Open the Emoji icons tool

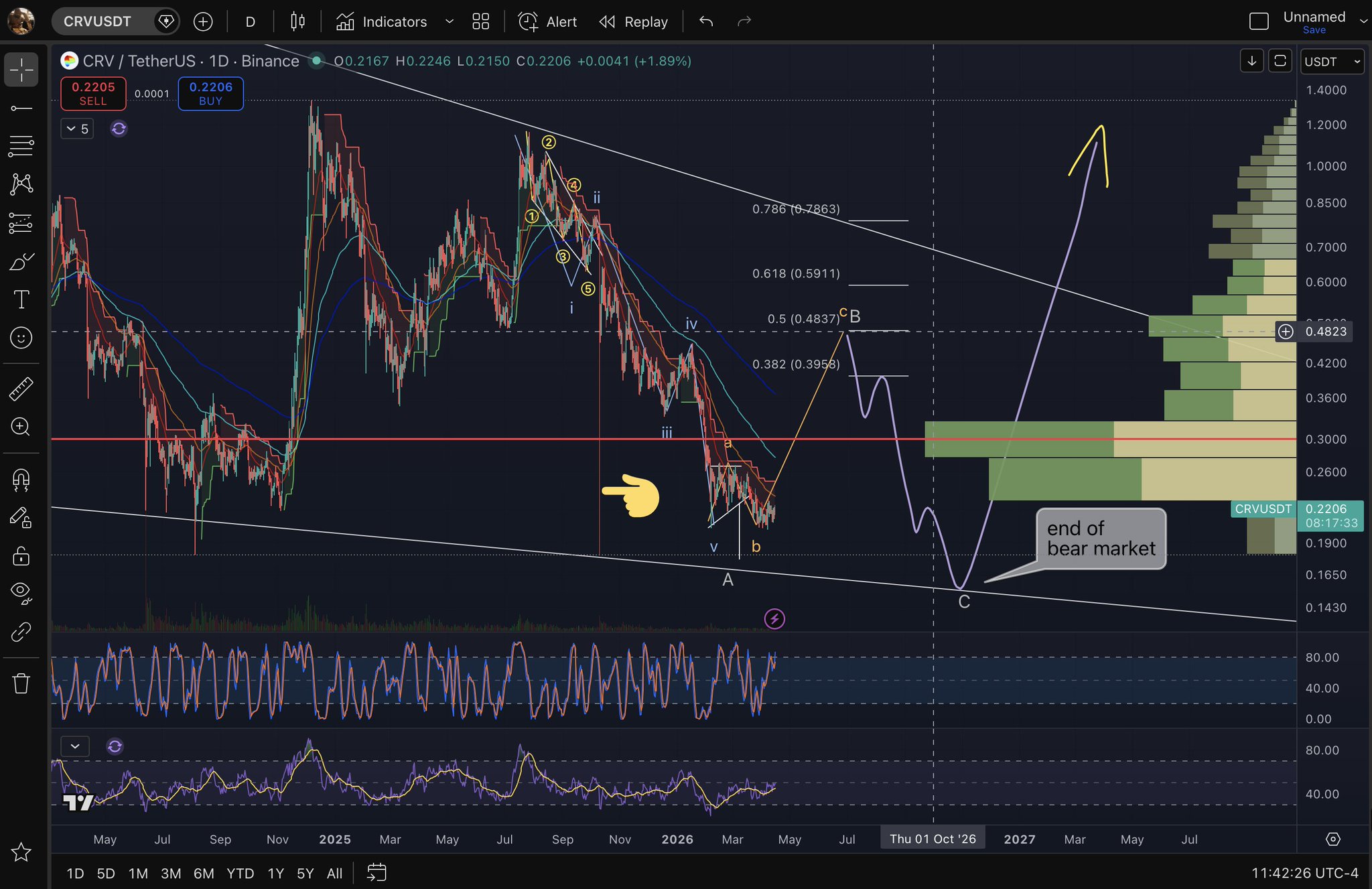coord(21,338)
